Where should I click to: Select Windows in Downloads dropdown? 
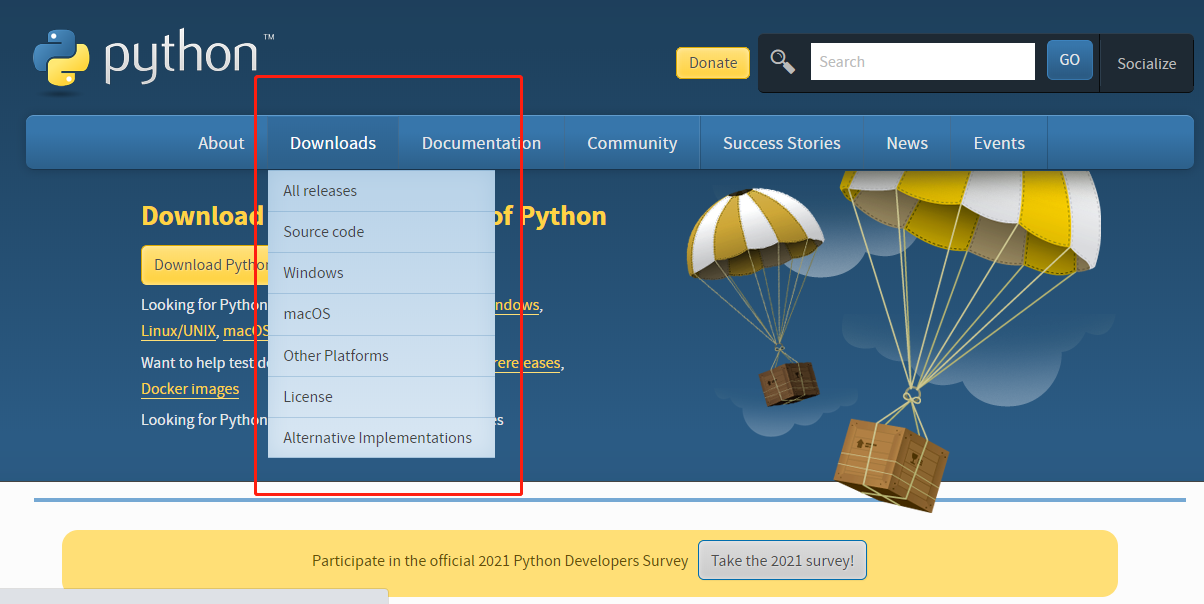381,273
